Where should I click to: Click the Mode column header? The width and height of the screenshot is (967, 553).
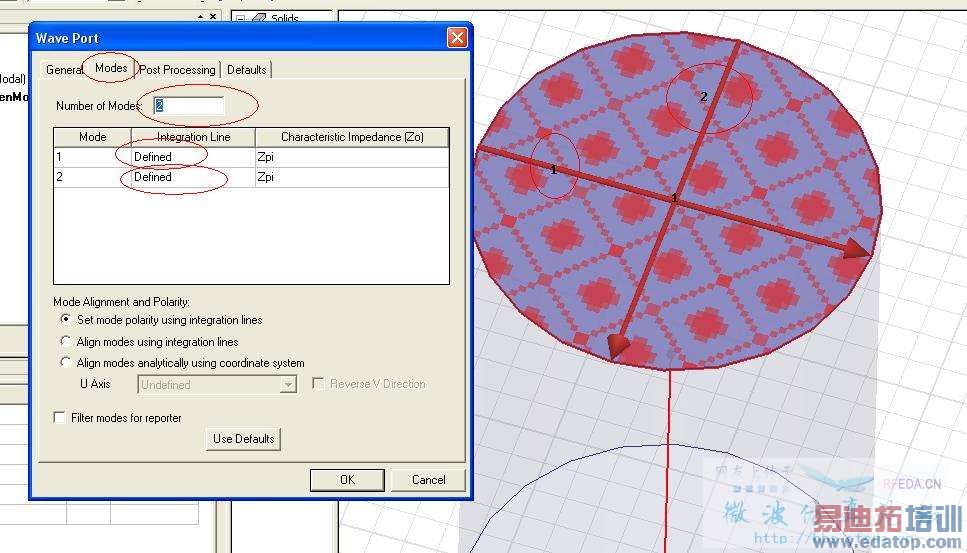pyautogui.click(x=93, y=137)
